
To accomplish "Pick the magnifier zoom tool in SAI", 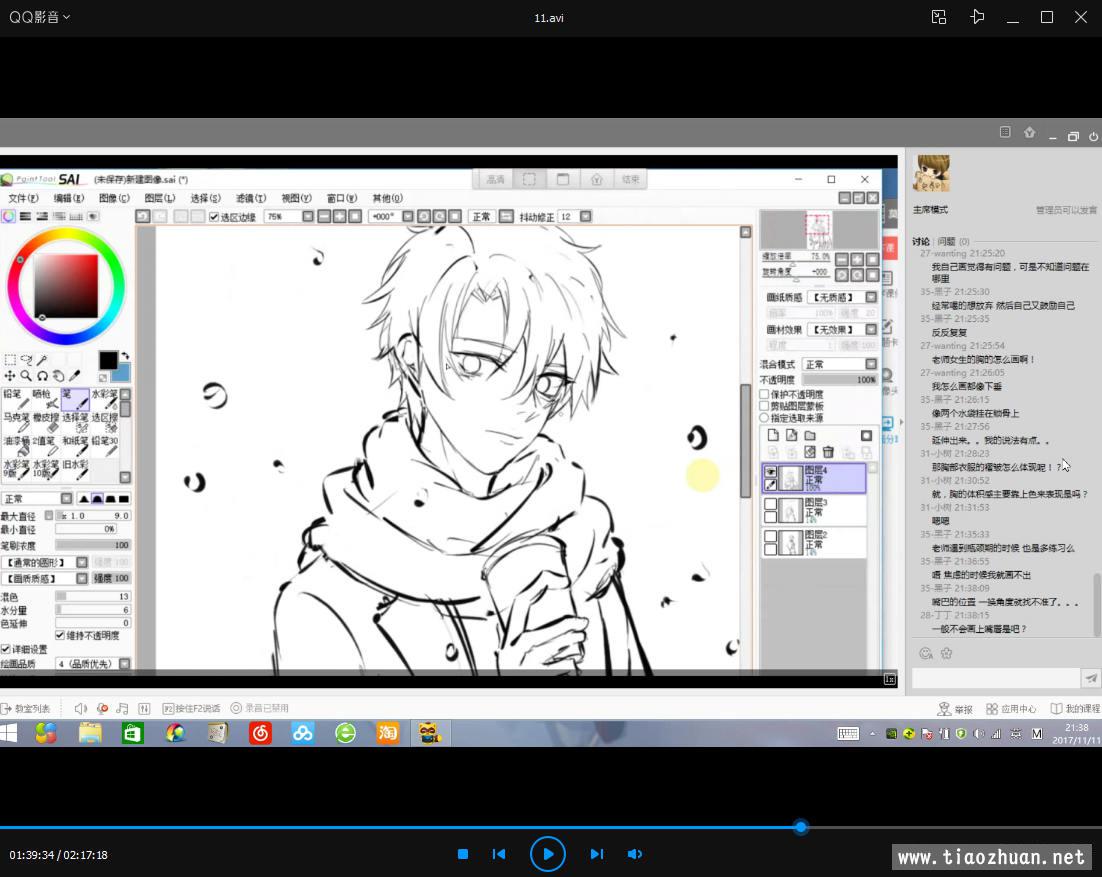I will click(x=26, y=376).
